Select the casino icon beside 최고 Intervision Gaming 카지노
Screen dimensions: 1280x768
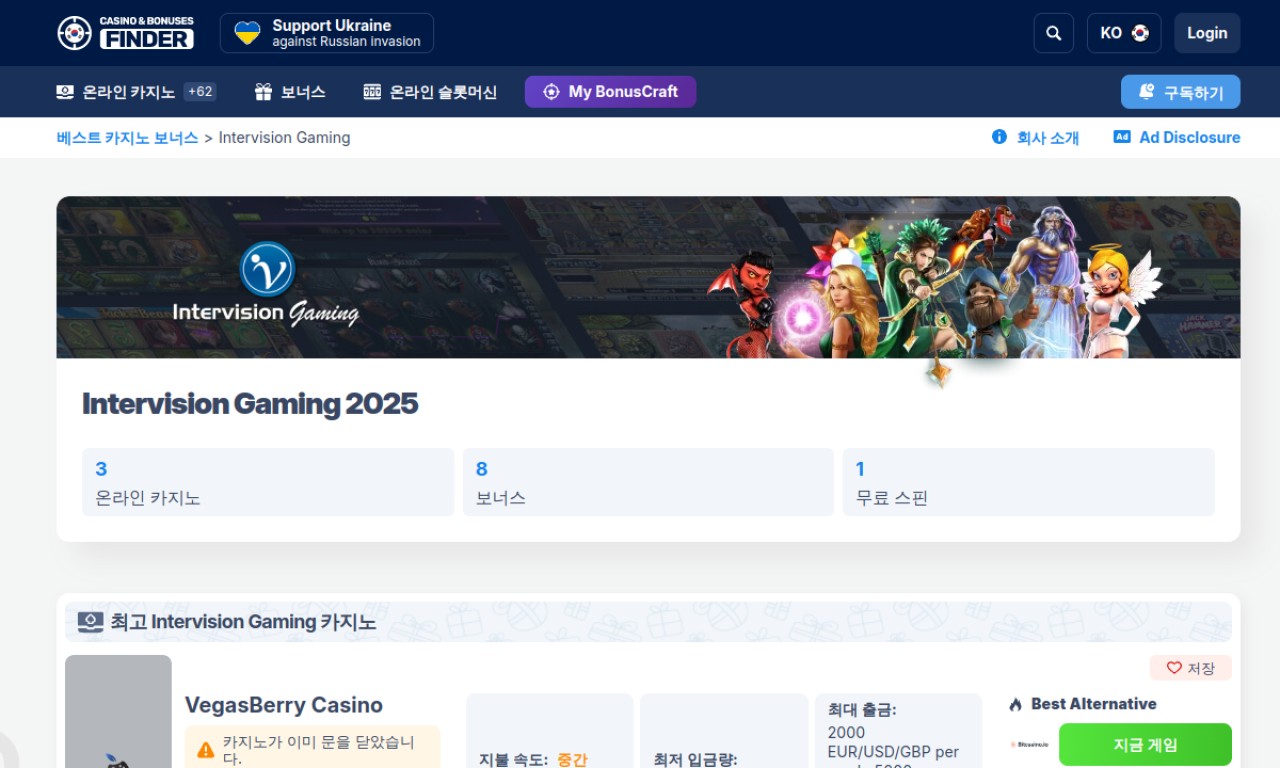91,622
